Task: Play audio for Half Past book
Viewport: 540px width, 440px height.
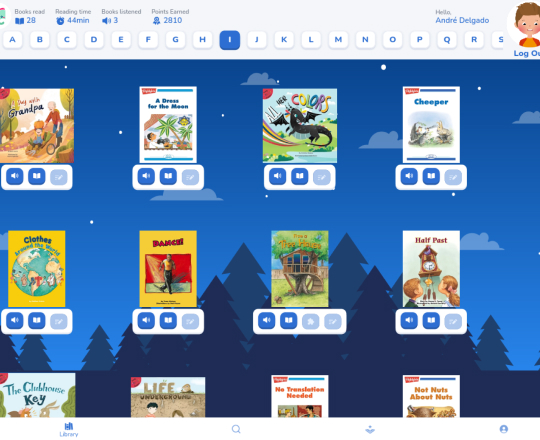Action: (409, 321)
